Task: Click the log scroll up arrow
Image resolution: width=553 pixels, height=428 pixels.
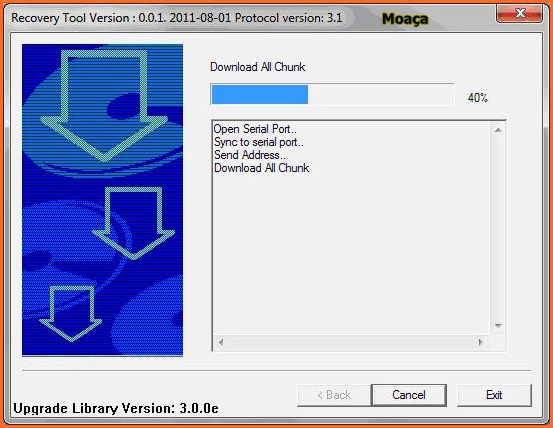Action: (x=498, y=130)
